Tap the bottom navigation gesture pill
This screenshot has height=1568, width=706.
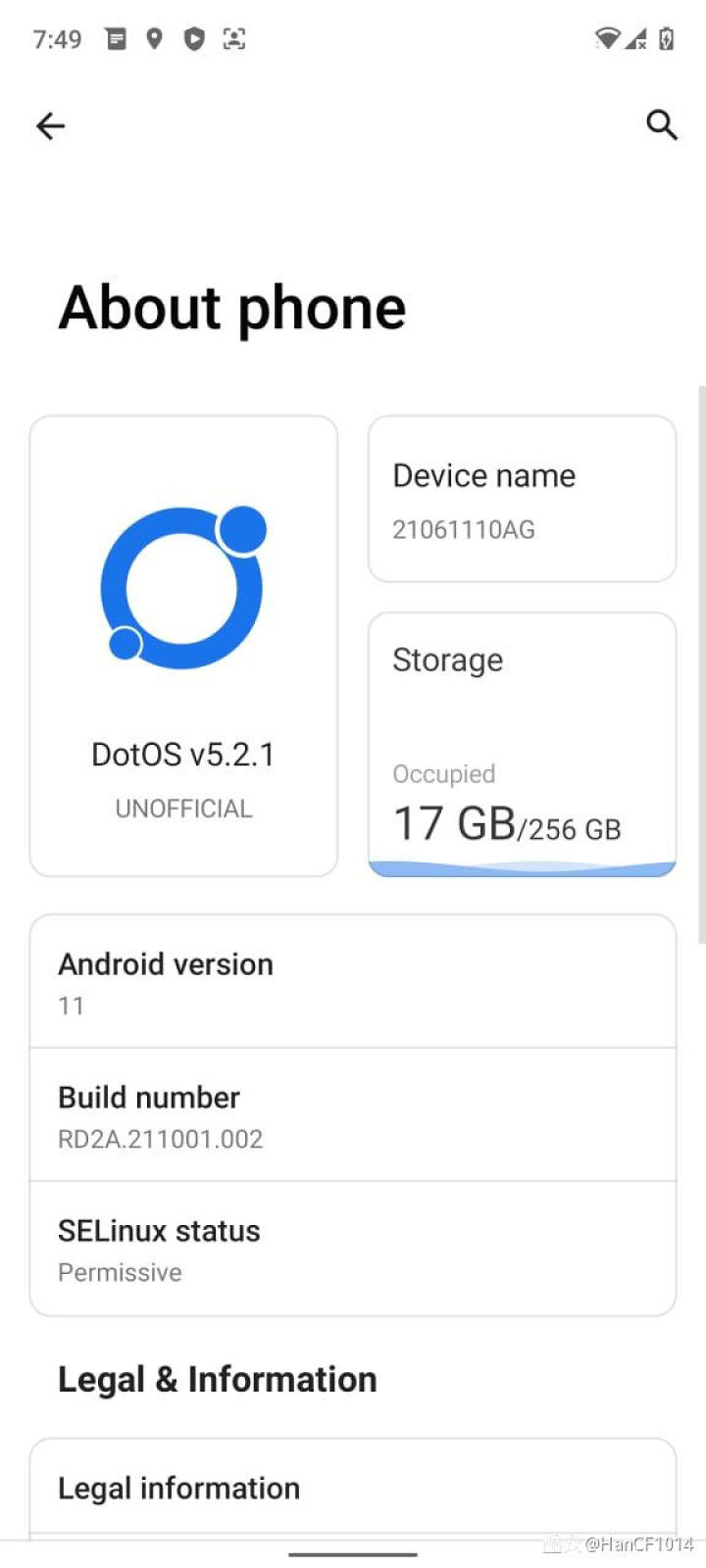(x=353, y=1553)
